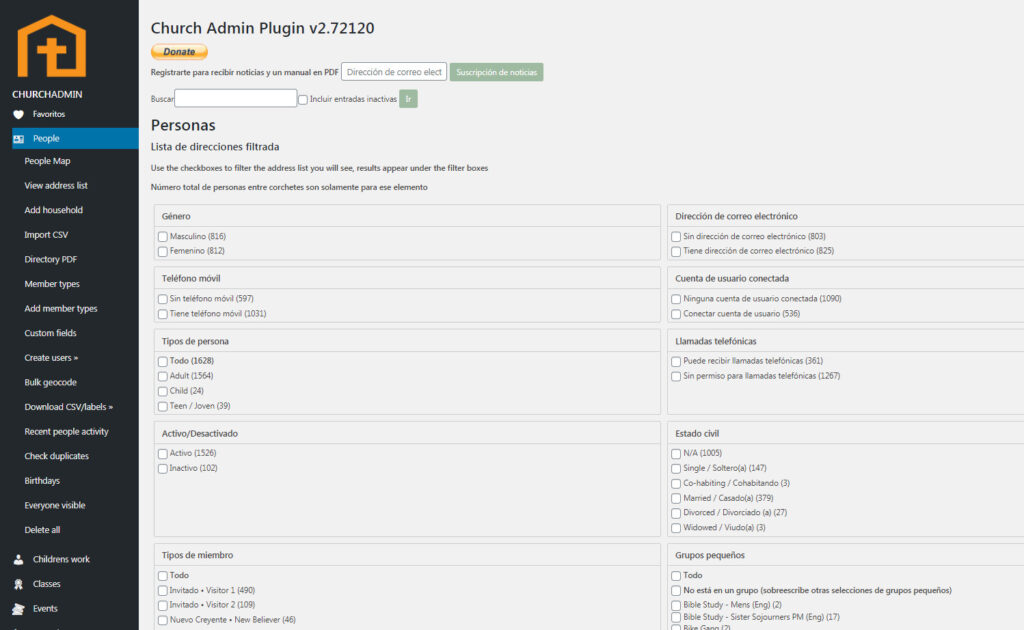The width and height of the screenshot is (1024, 630).
Task: Click the ChurchAdmin house logo
Action: pos(51,46)
